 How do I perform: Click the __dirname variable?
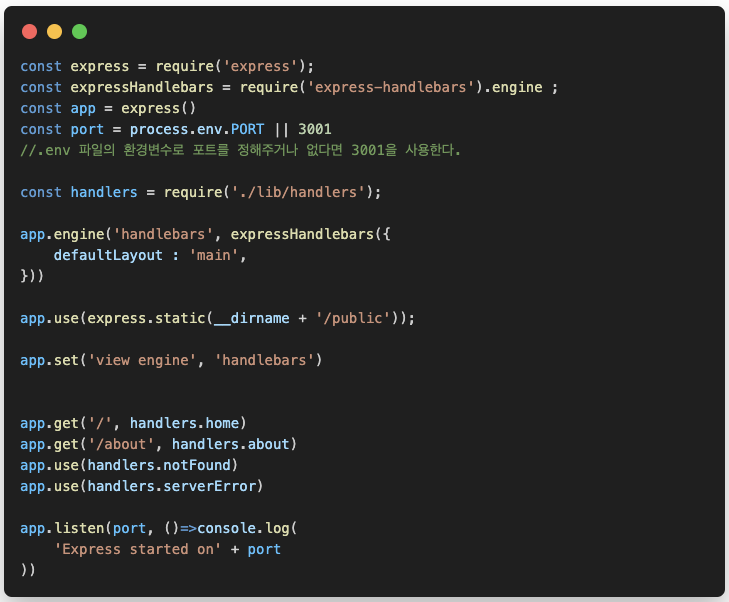coord(252,318)
